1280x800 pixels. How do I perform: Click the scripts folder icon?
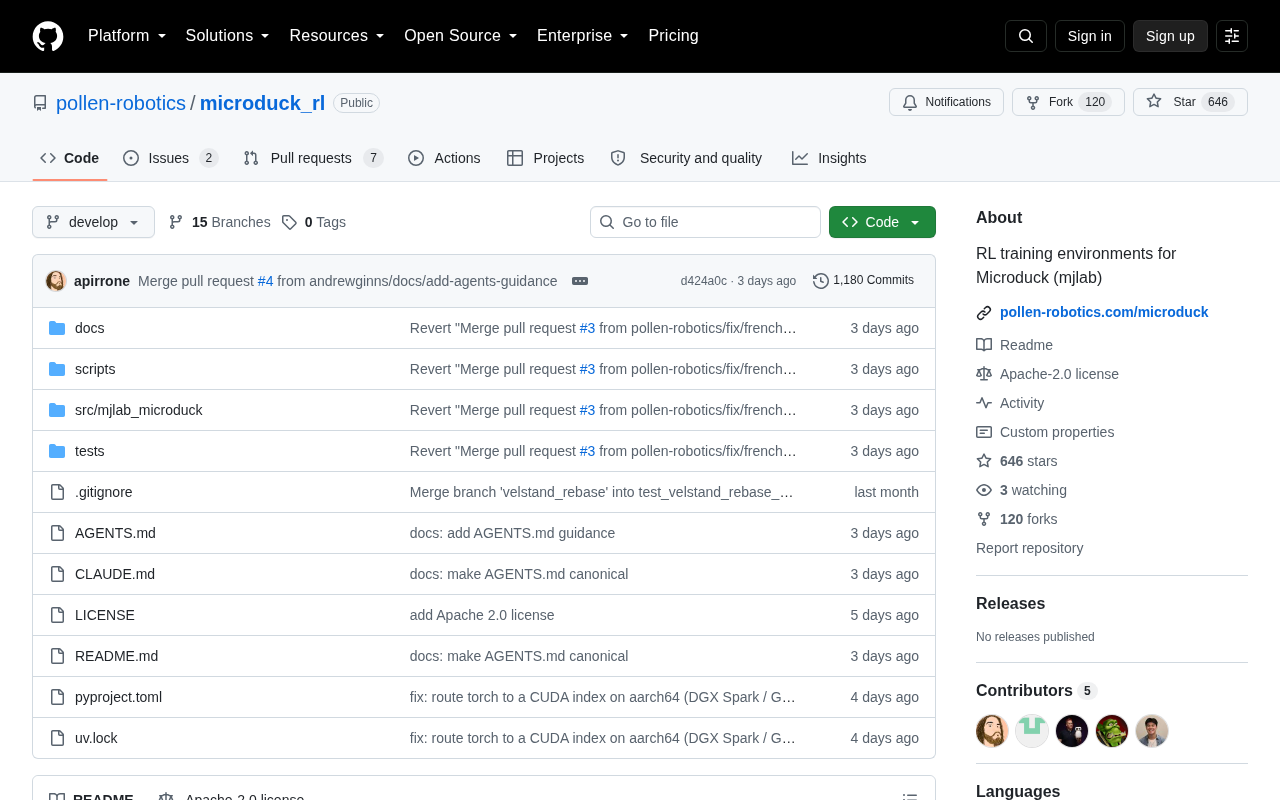pos(57,369)
